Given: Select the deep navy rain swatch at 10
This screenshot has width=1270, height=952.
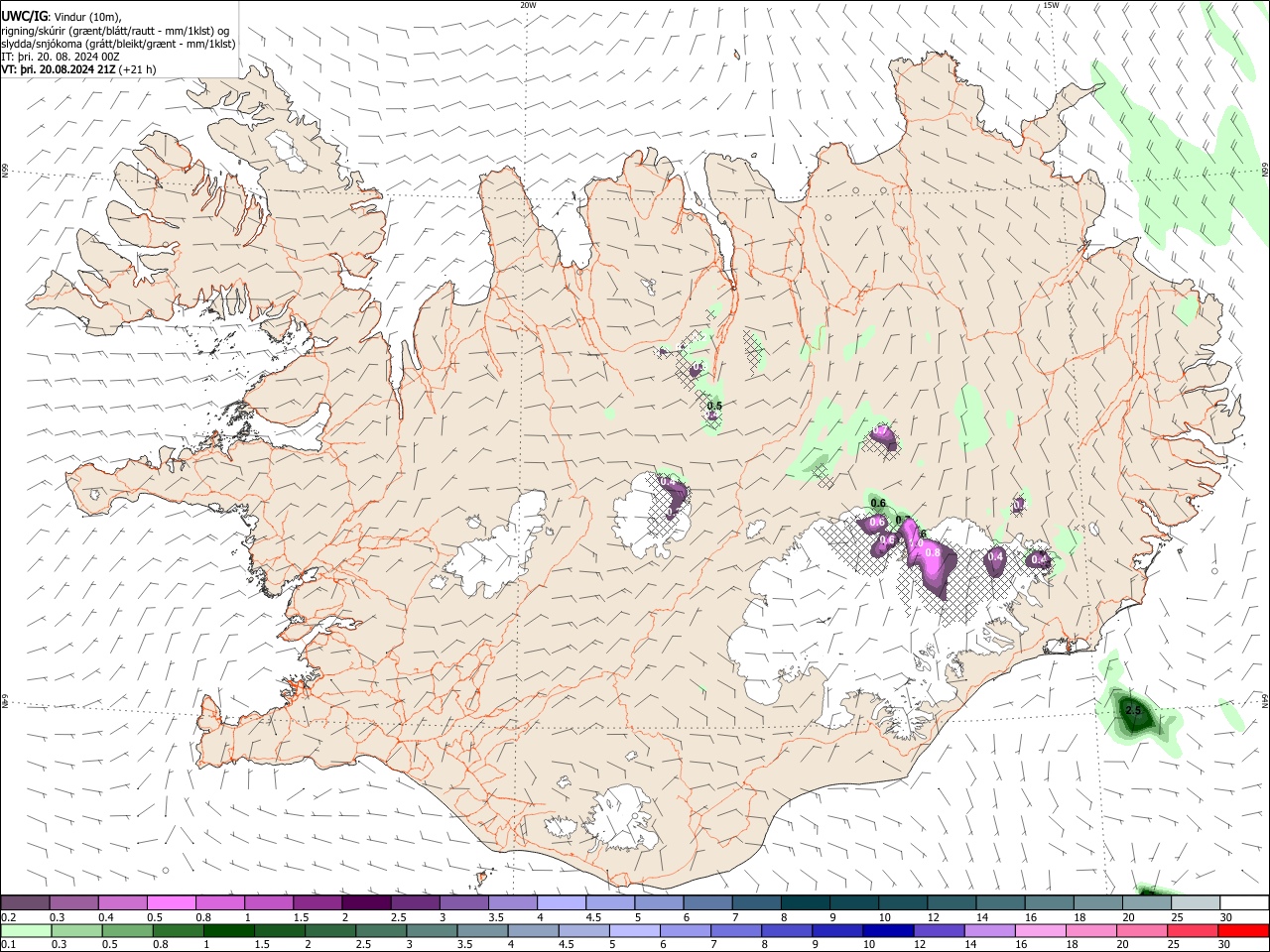Looking at the screenshot, I should pyautogui.click(x=887, y=931).
